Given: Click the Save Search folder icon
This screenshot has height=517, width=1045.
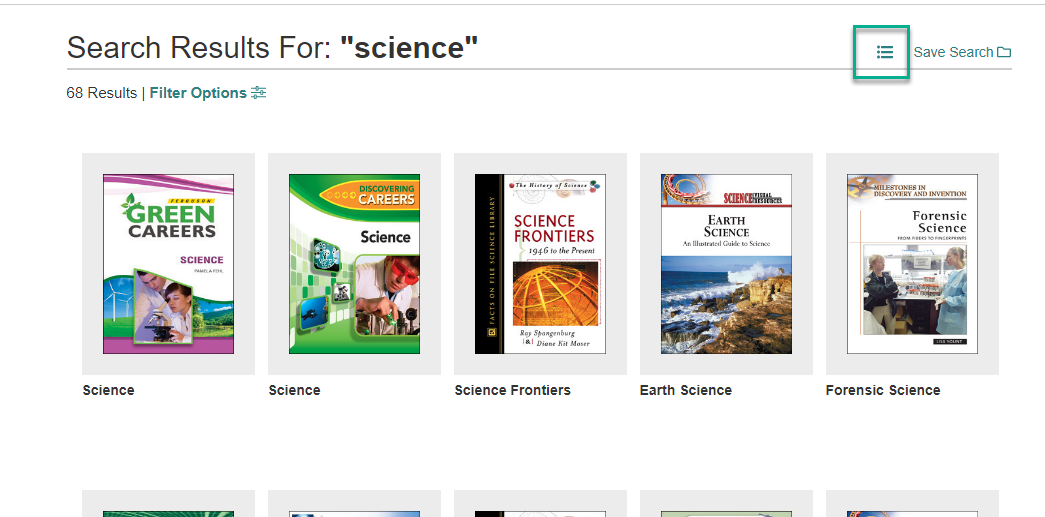Looking at the screenshot, I should pos(1004,52).
